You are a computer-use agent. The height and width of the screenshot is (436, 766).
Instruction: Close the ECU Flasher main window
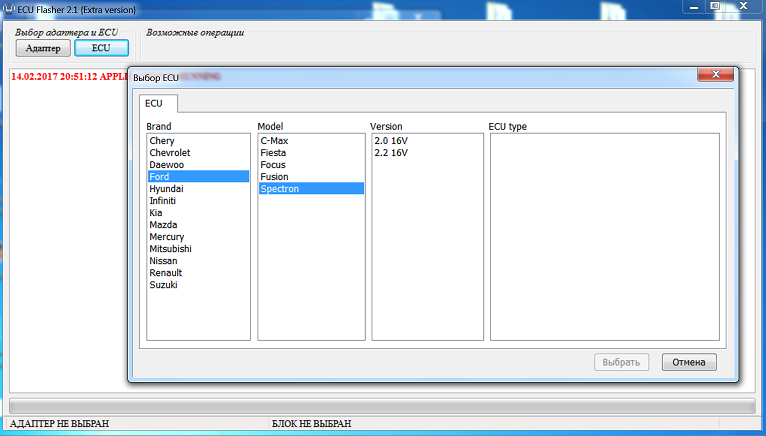(x=744, y=6)
